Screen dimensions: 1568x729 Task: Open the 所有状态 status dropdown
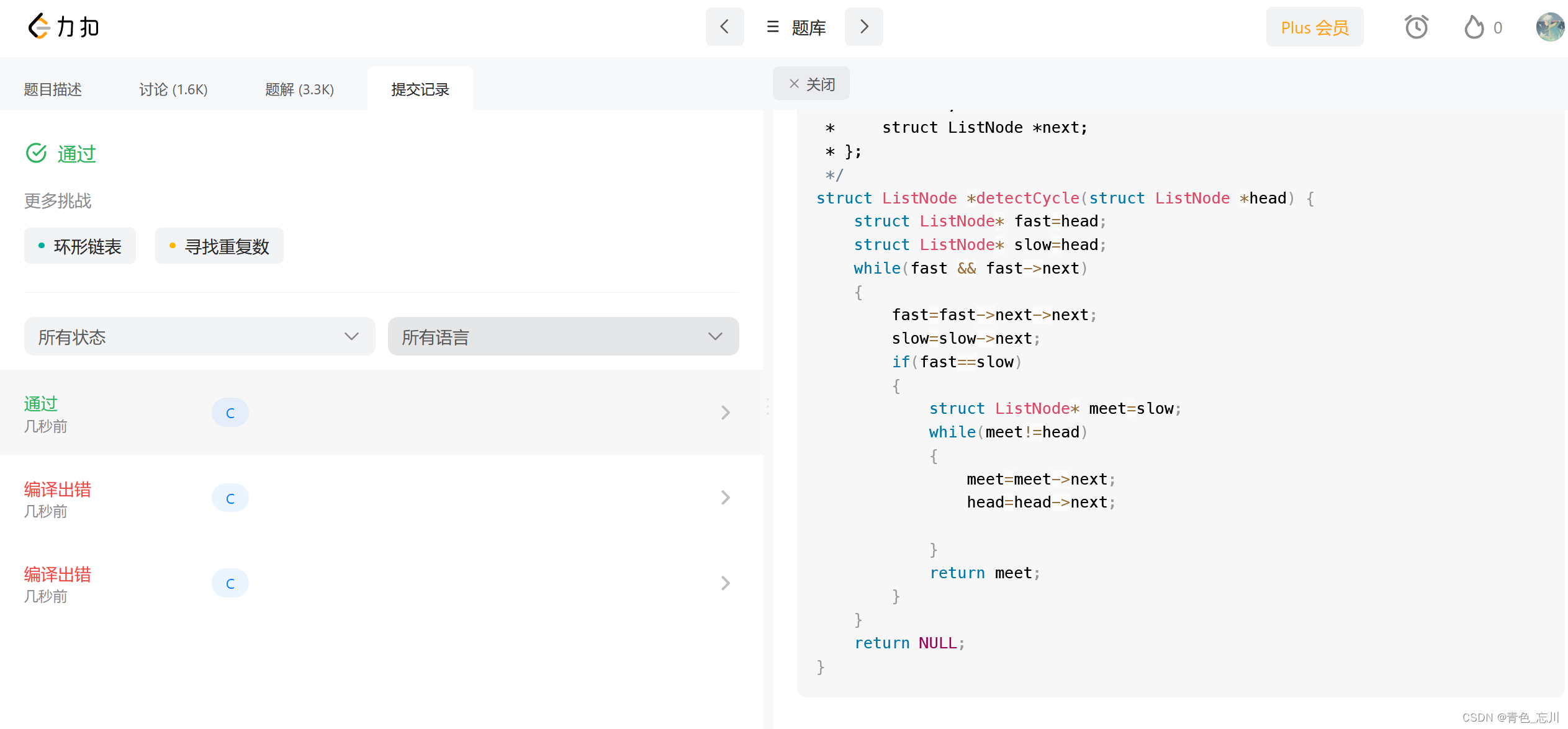coord(199,336)
